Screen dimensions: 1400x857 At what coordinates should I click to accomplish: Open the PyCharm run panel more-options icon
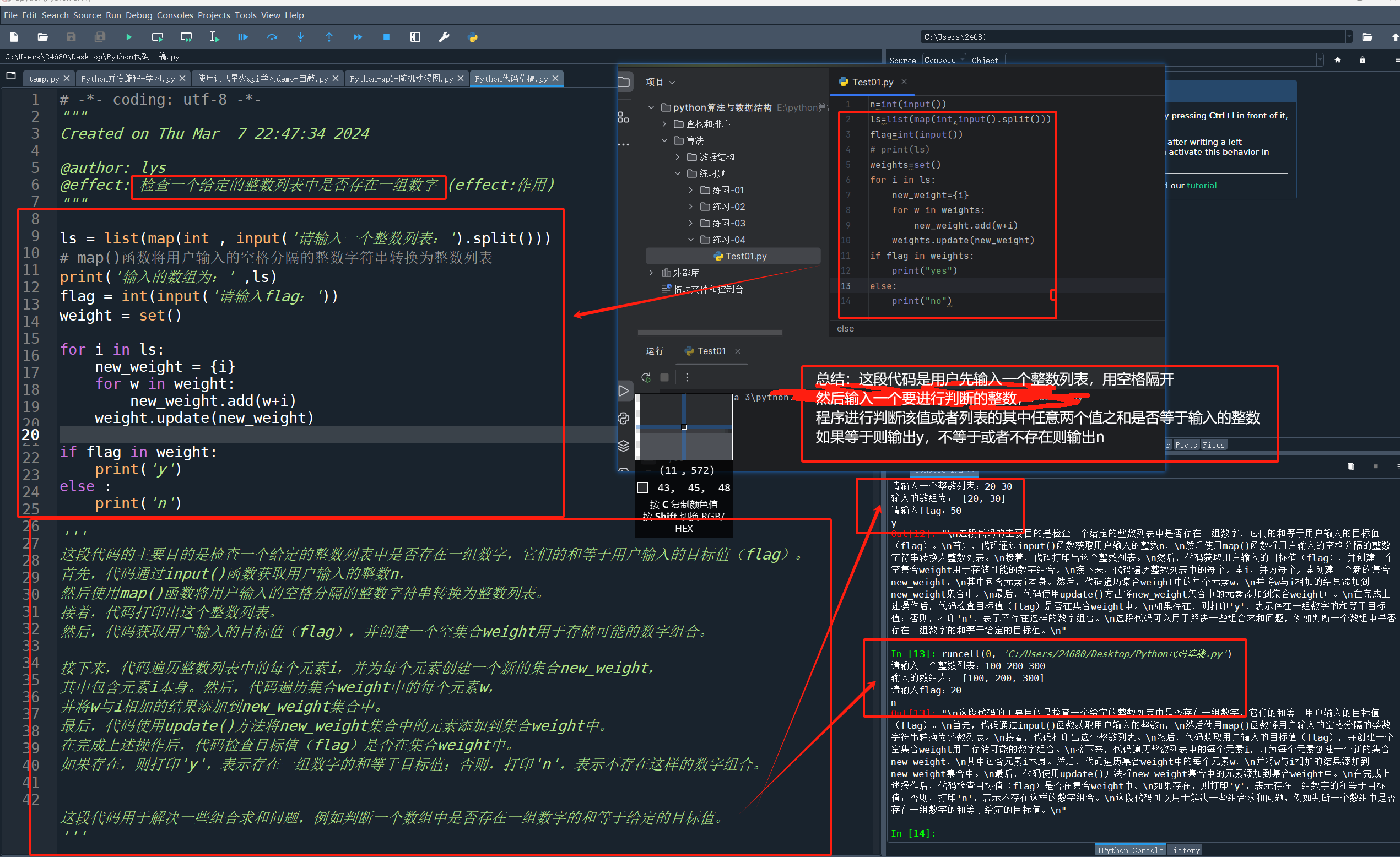click(687, 377)
